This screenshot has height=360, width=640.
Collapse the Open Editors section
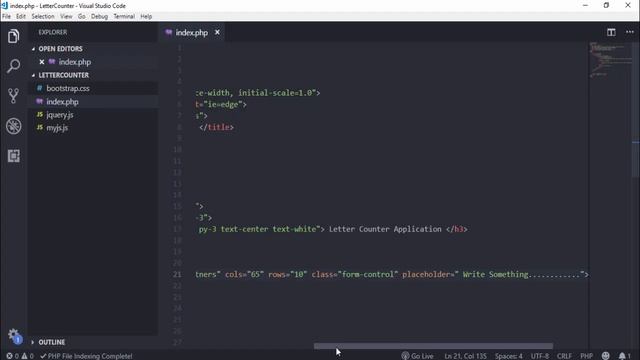60,49
